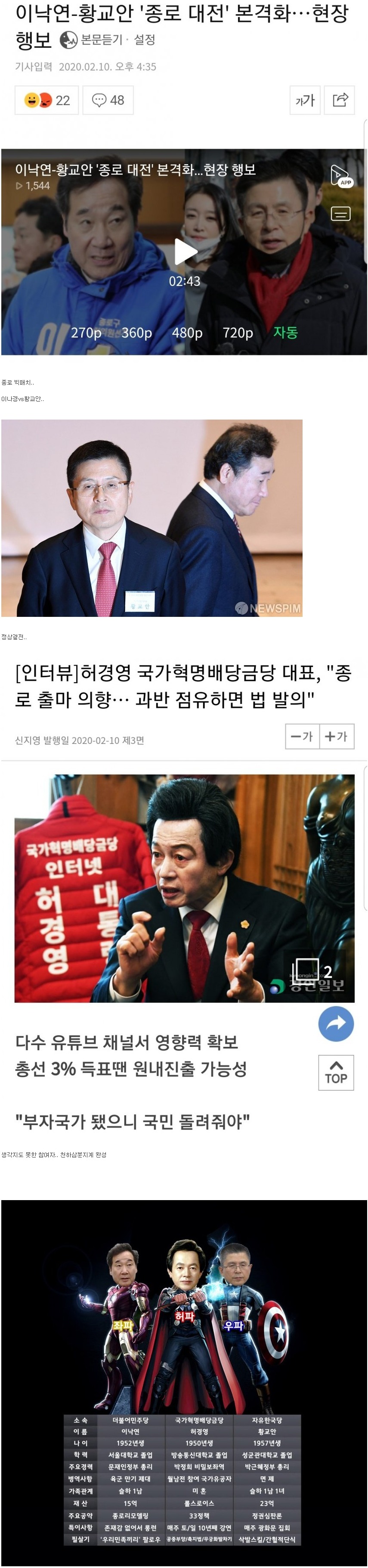The height and width of the screenshot is (1568, 368).
Task: Open video in APP icon
Action: coord(340,176)
